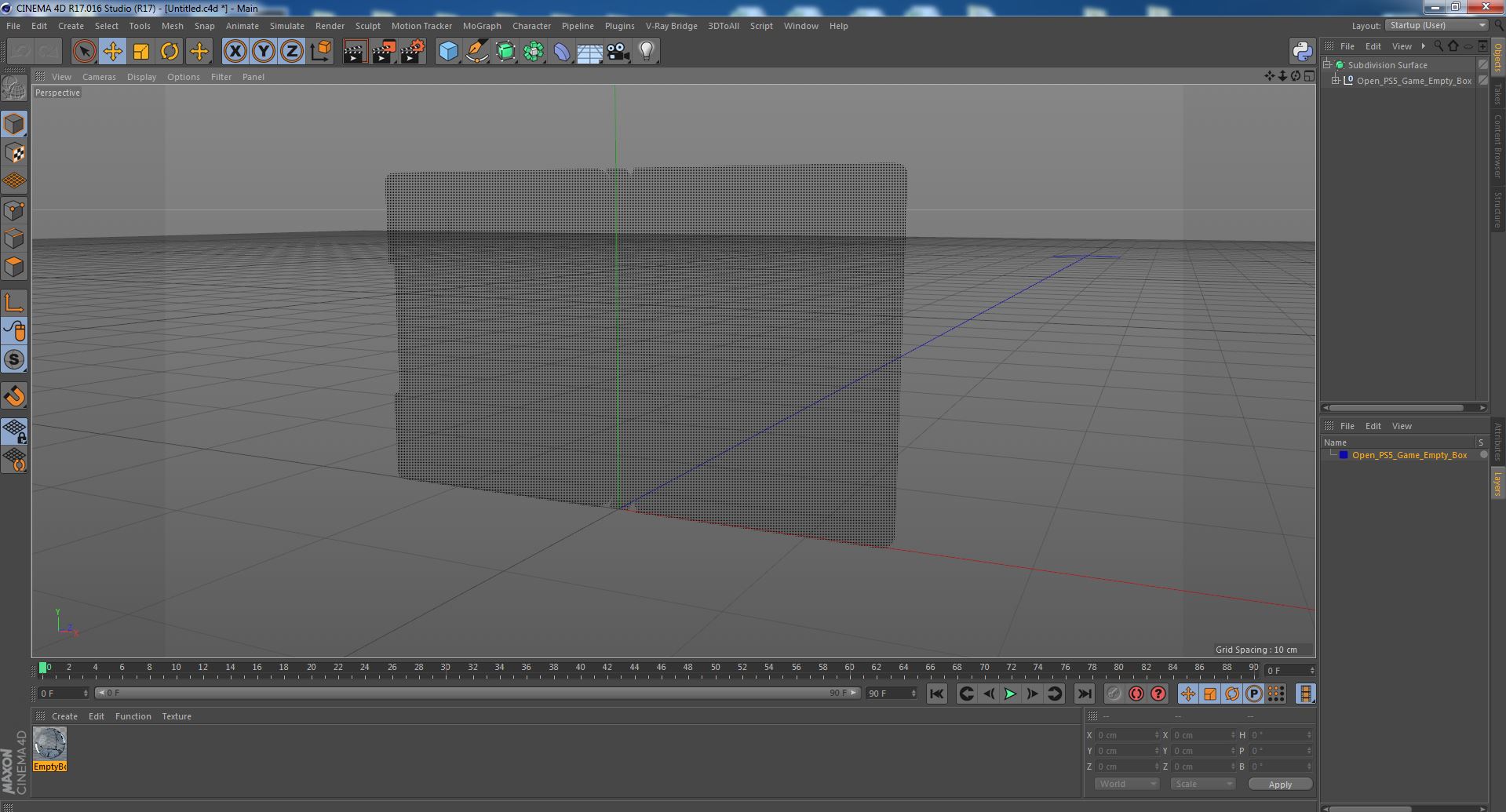Open the V-Ray Bridge menu
This screenshot has width=1506, height=812.
[672, 26]
